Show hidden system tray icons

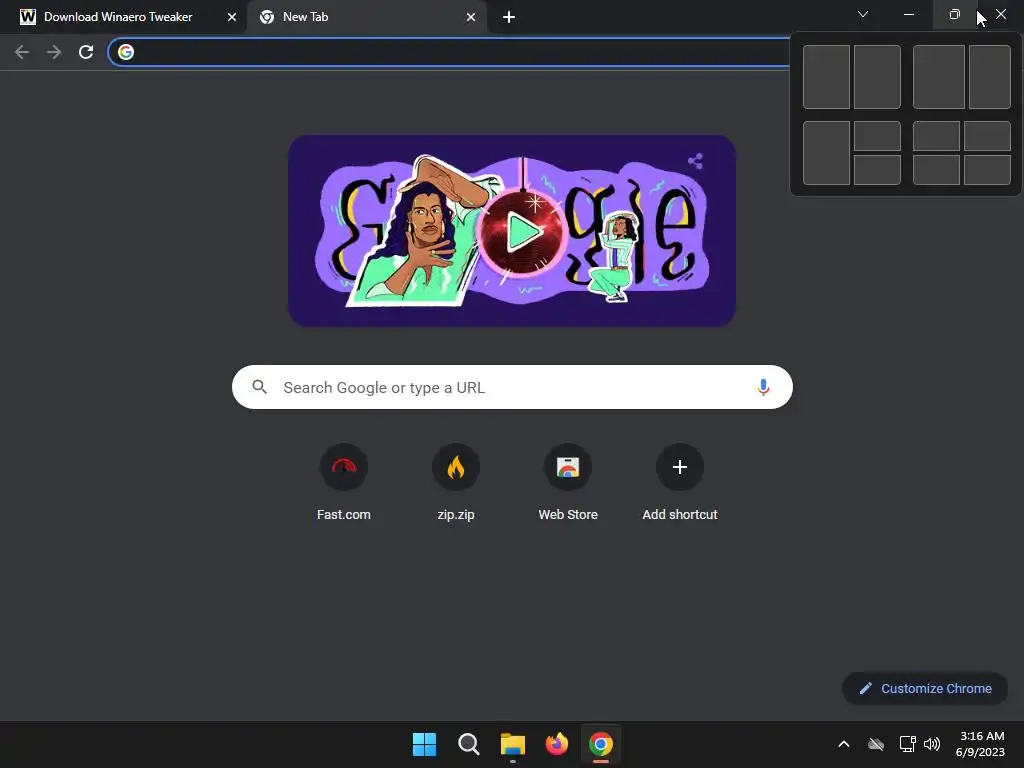(x=844, y=744)
